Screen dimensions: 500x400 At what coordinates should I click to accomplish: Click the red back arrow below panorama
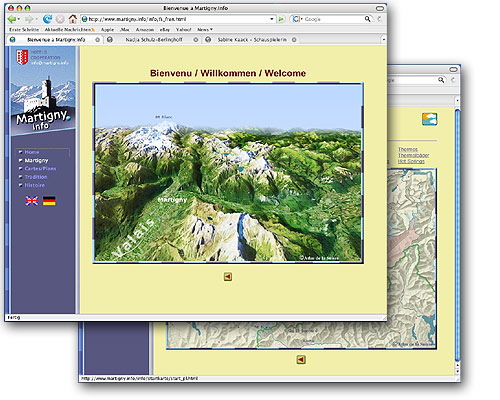point(228,277)
